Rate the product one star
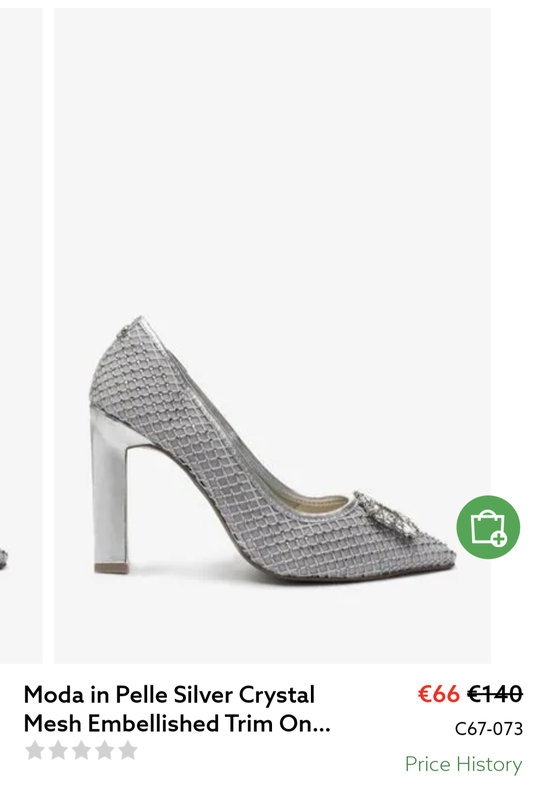The image size is (546, 800). coord(35,751)
